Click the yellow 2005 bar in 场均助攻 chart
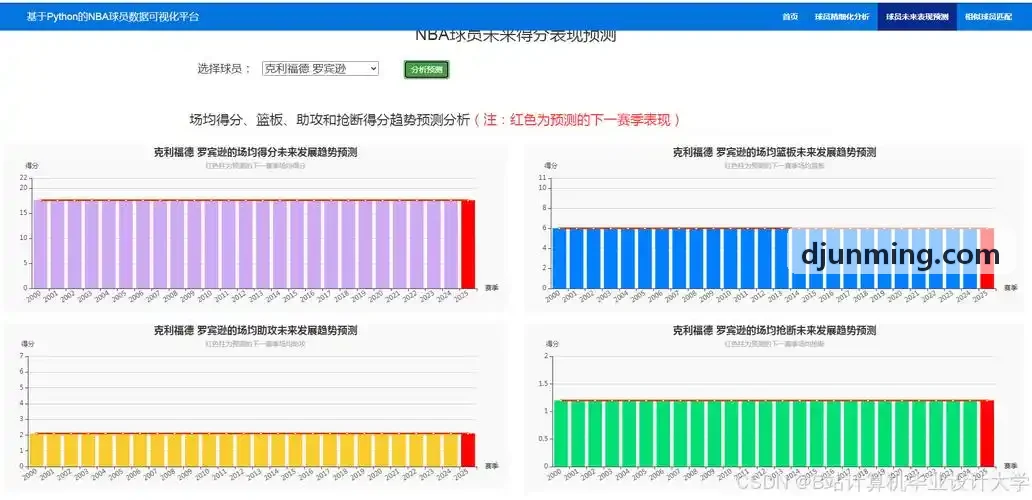 (121, 450)
